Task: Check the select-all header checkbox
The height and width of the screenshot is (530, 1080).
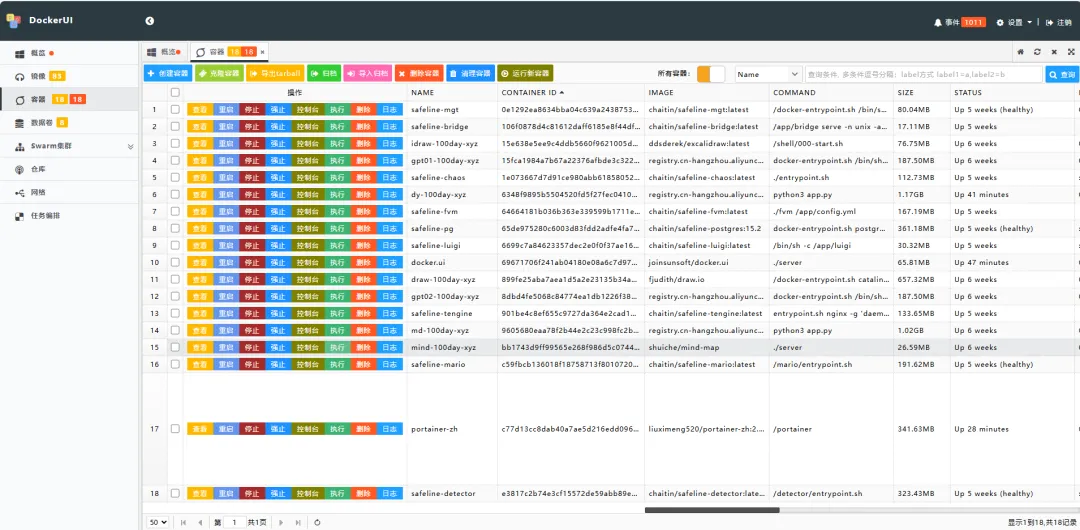Action: (x=175, y=92)
